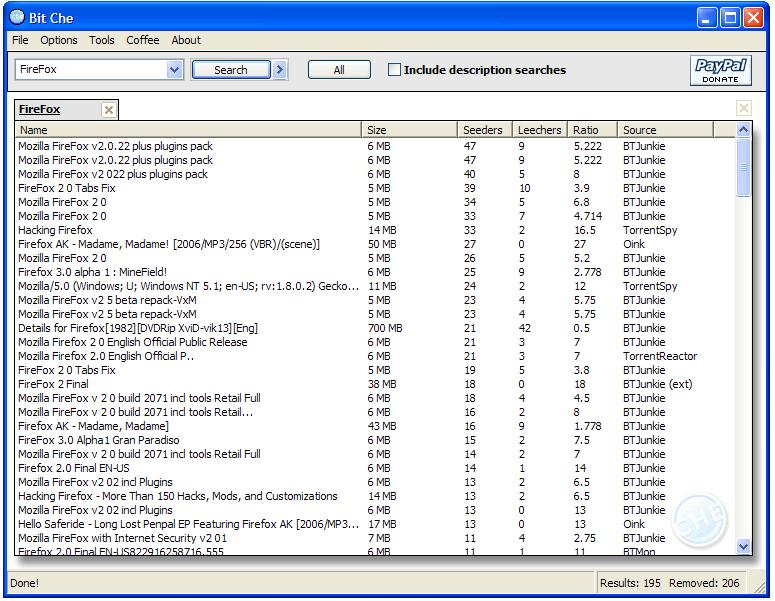Open the search term dropdown arrow
Viewport: 775px width, 601px height.
tap(174, 70)
